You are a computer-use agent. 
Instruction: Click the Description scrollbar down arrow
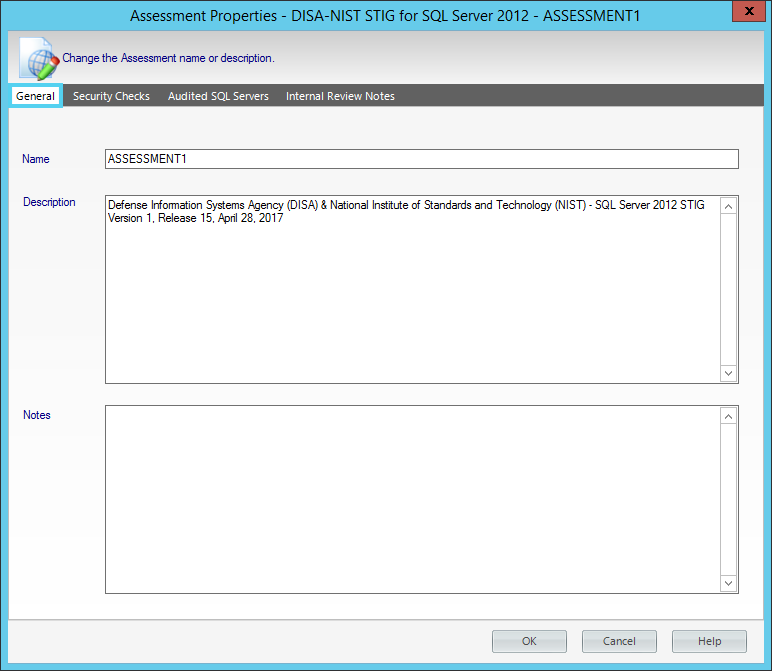(728, 373)
